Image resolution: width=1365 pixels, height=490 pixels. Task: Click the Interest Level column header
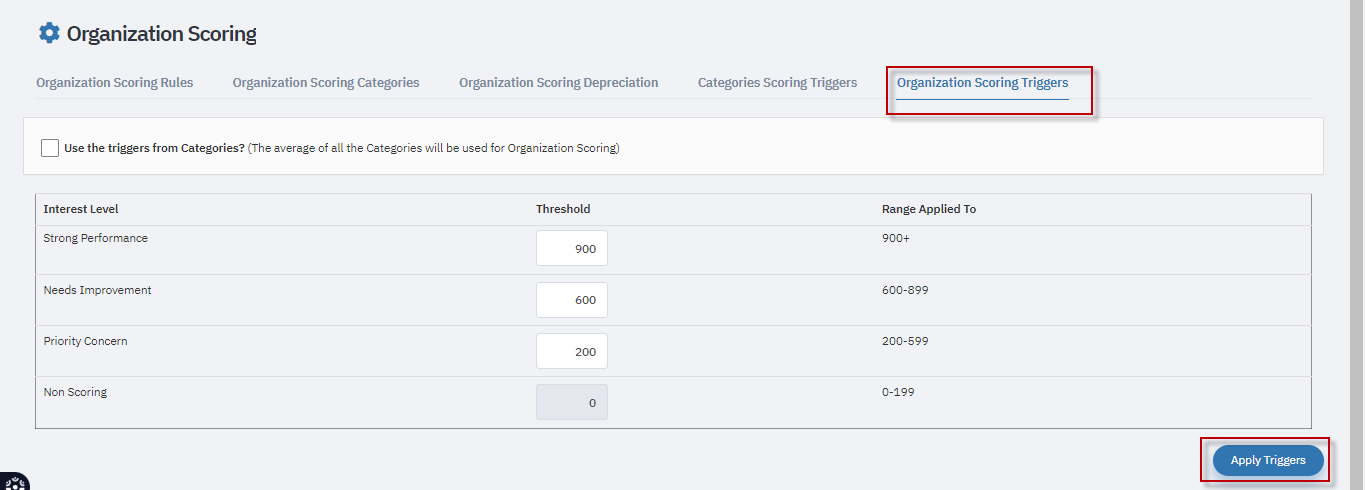point(81,209)
